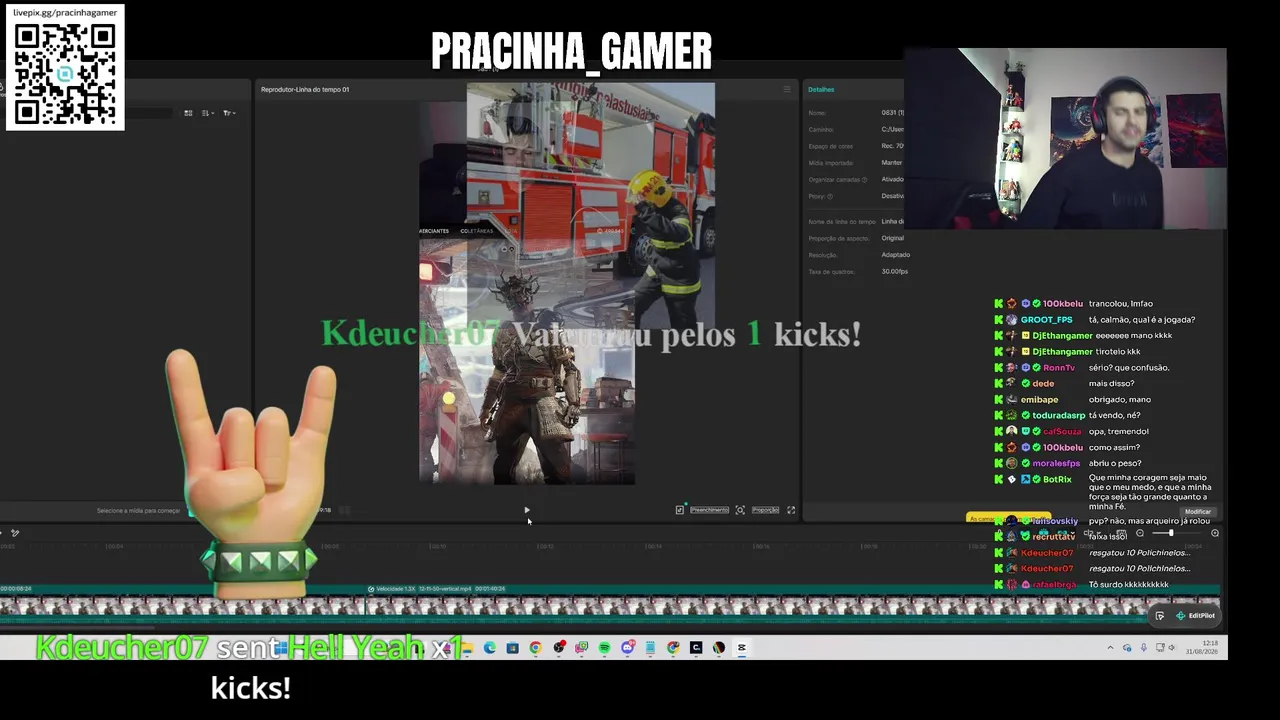Open the Chrome icon next to Microsoft Store

click(536, 648)
